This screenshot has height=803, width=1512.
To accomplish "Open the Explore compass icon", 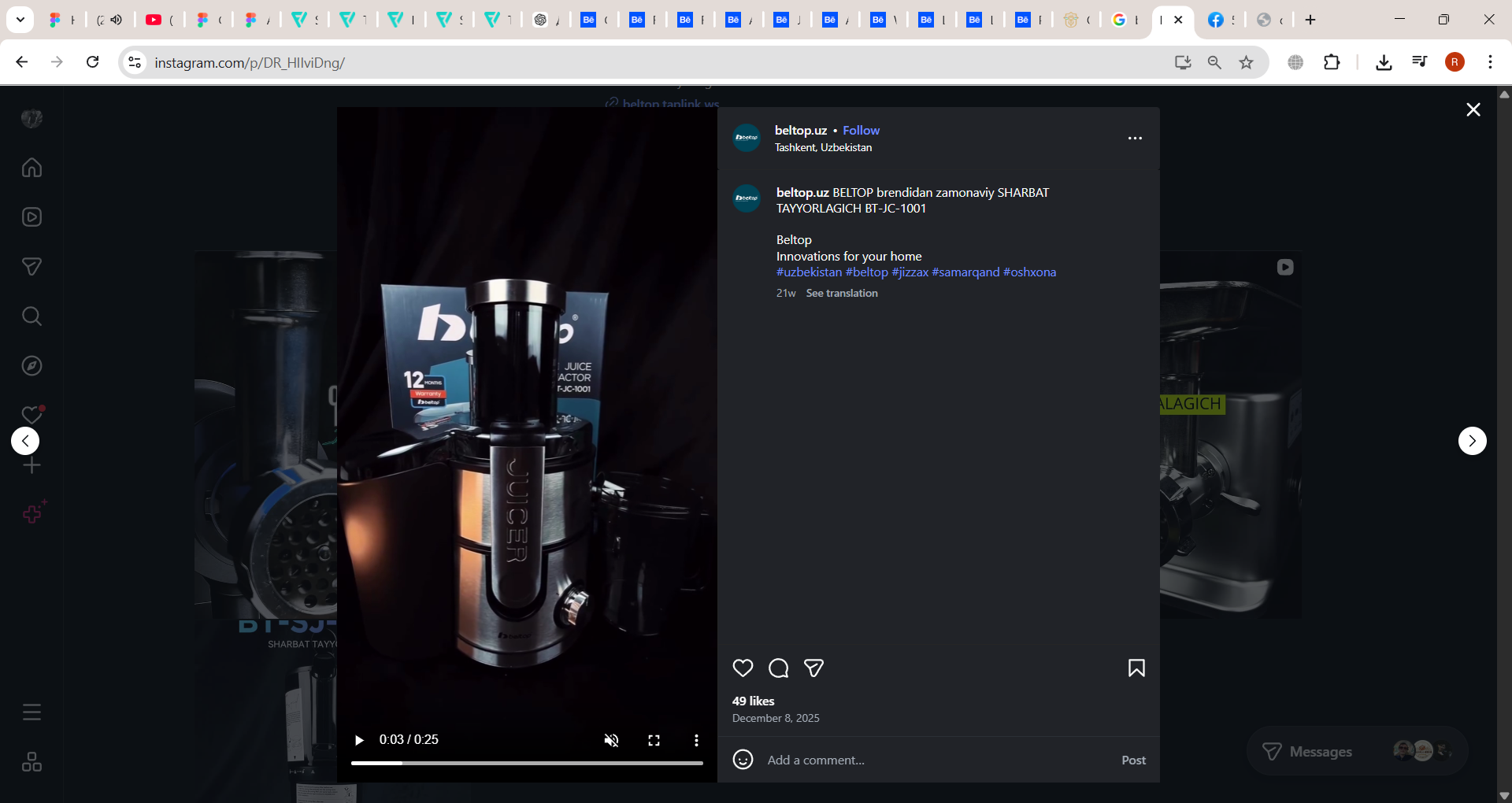I will (x=31, y=366).
